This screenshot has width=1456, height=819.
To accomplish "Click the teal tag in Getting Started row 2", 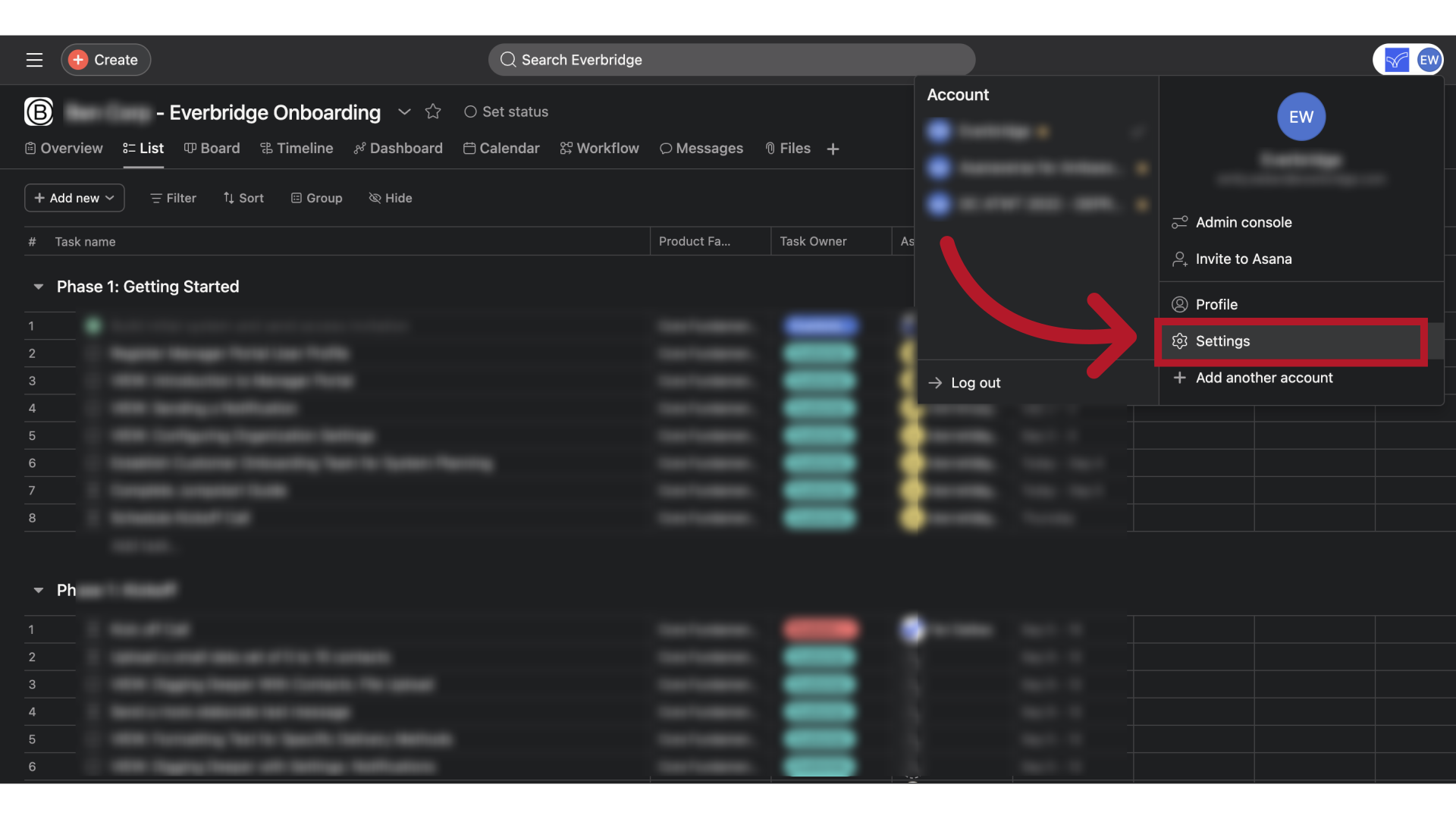I will [820, 353].
